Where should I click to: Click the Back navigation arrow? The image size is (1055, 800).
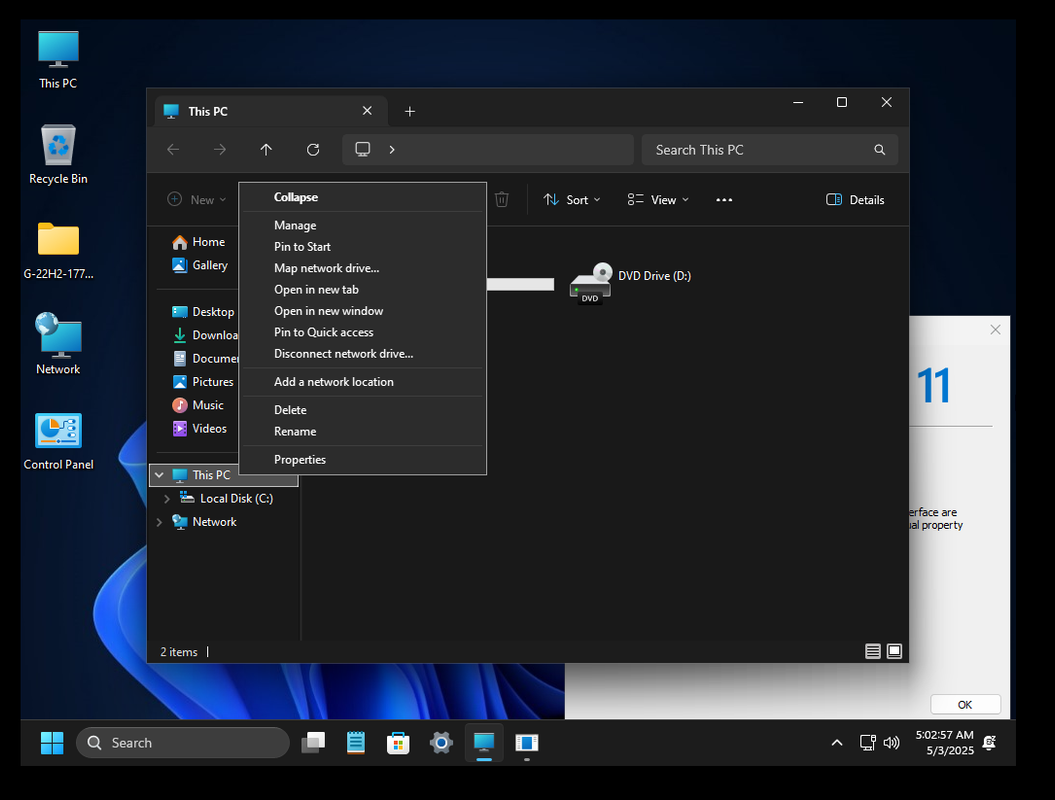pos(174,149)
